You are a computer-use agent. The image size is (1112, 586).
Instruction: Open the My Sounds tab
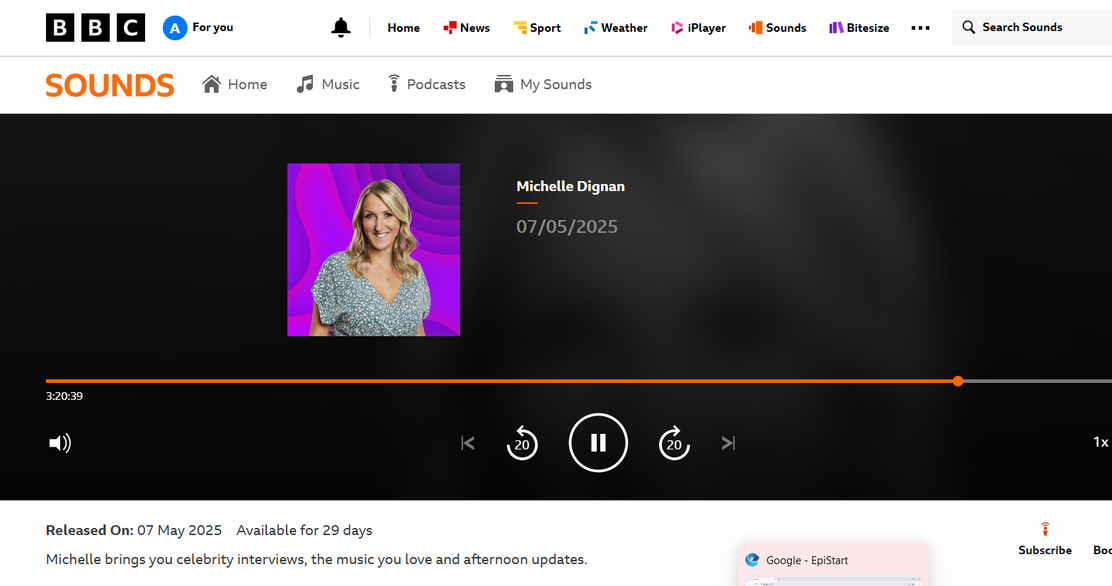pyautogui.click(x=543, y=84)
